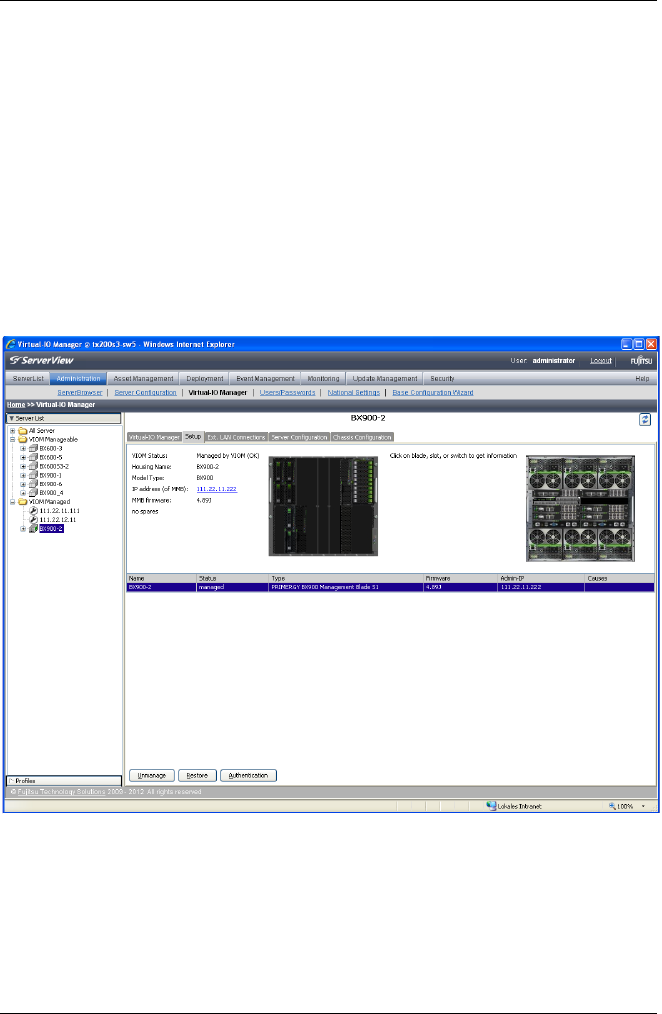Click the VIOM Managed folder icon

pyautogui.click(x=23, y=502)
